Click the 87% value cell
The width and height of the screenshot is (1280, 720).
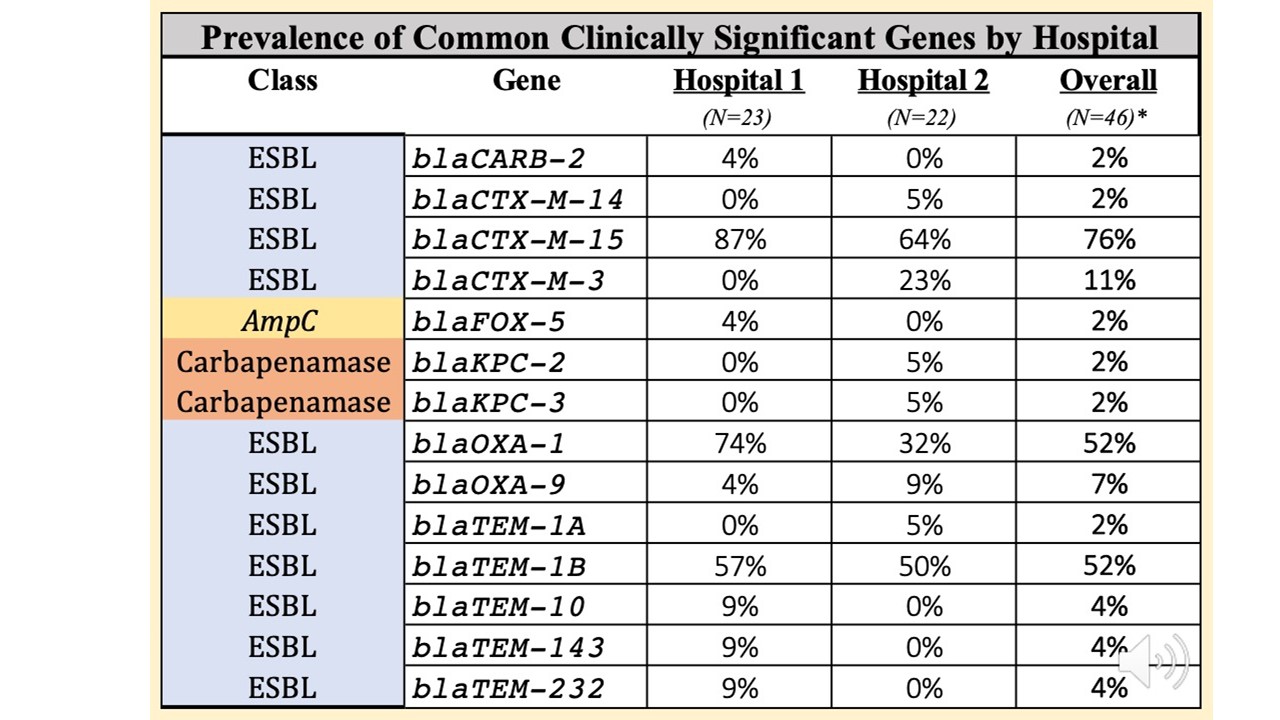click(739, 240)
